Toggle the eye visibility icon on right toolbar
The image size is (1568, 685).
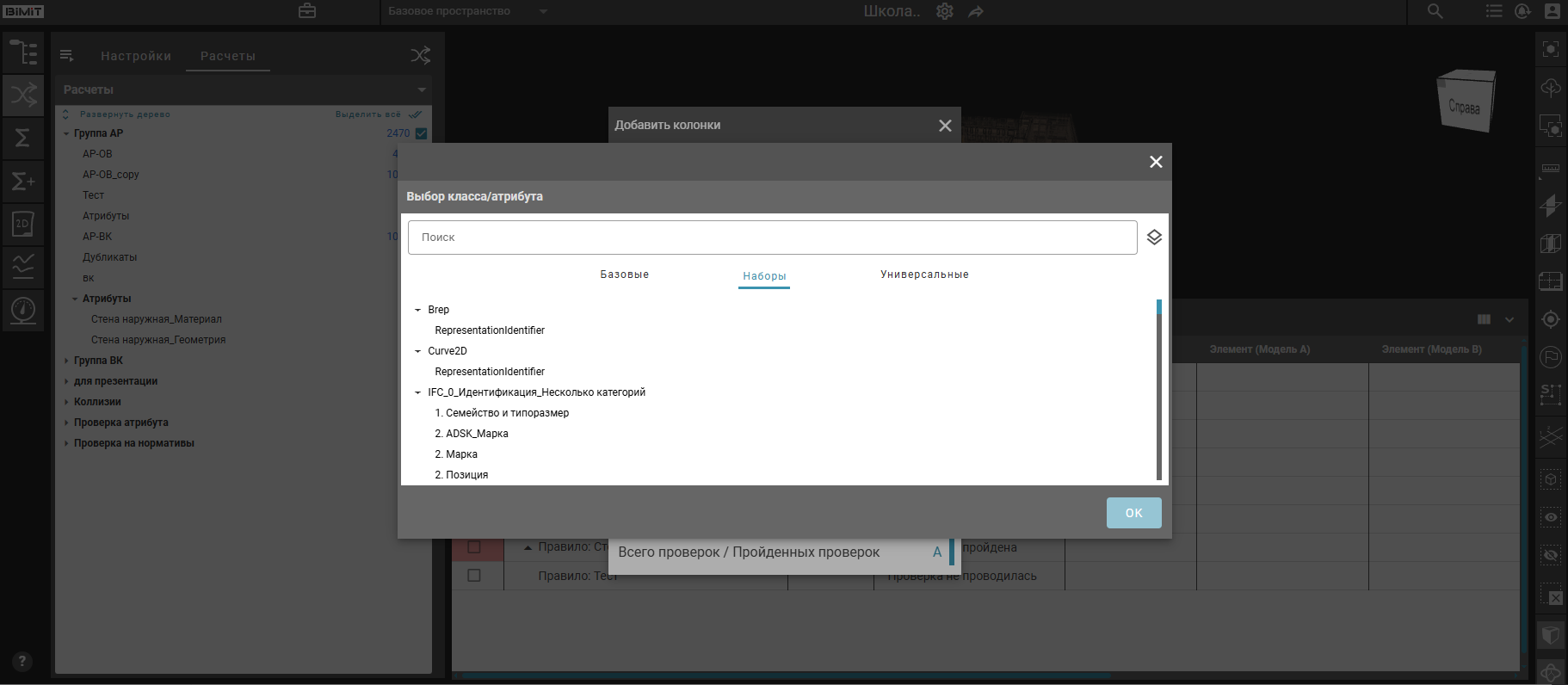coord(1550,517)
